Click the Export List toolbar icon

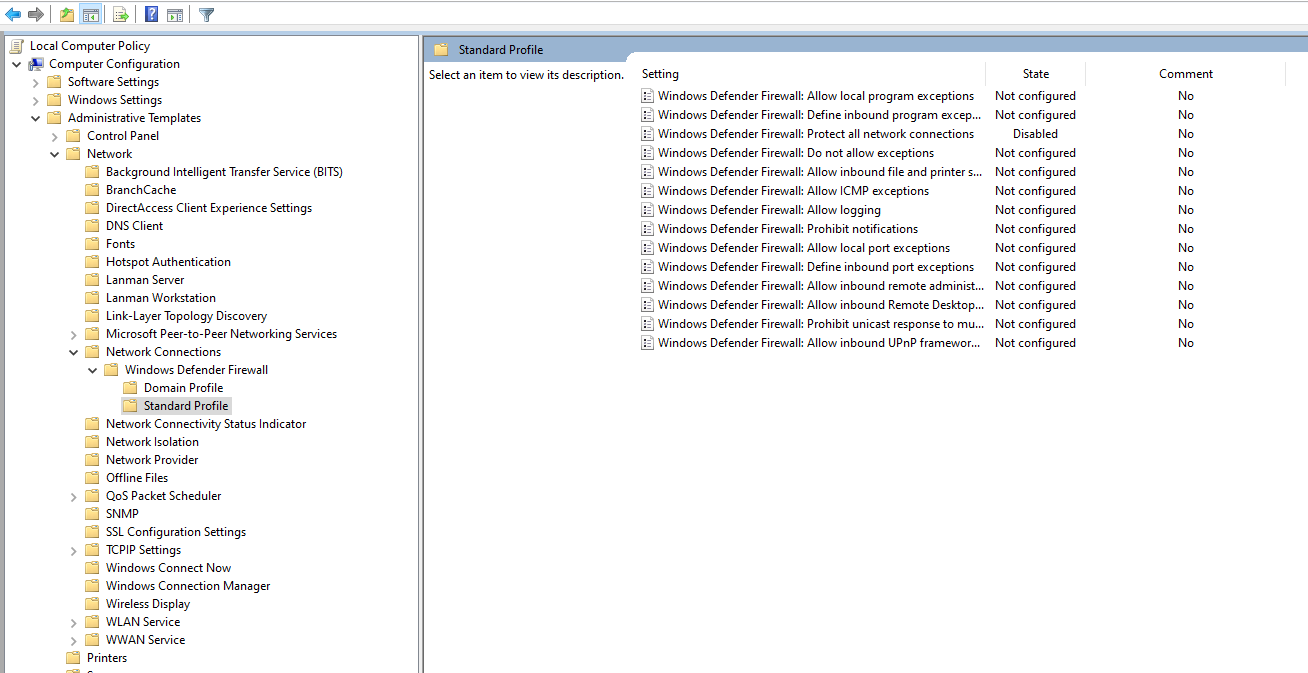pyautogui.click(x=121, y=14)
